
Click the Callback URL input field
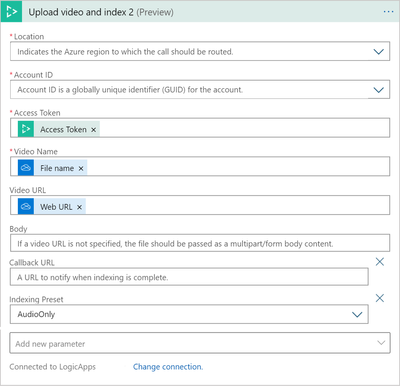pyautogui.click(x=189, y=277)
